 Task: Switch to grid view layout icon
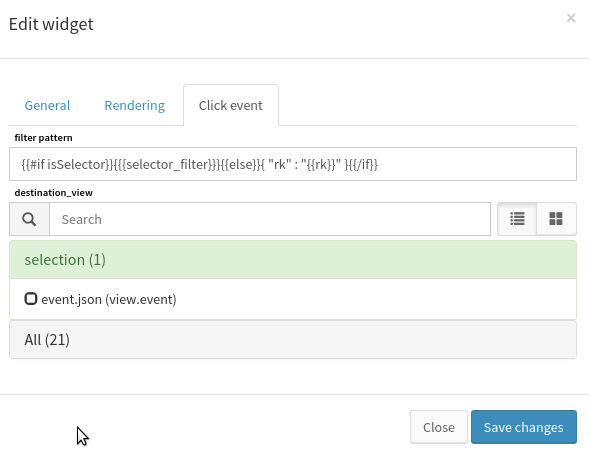(556, 219)
